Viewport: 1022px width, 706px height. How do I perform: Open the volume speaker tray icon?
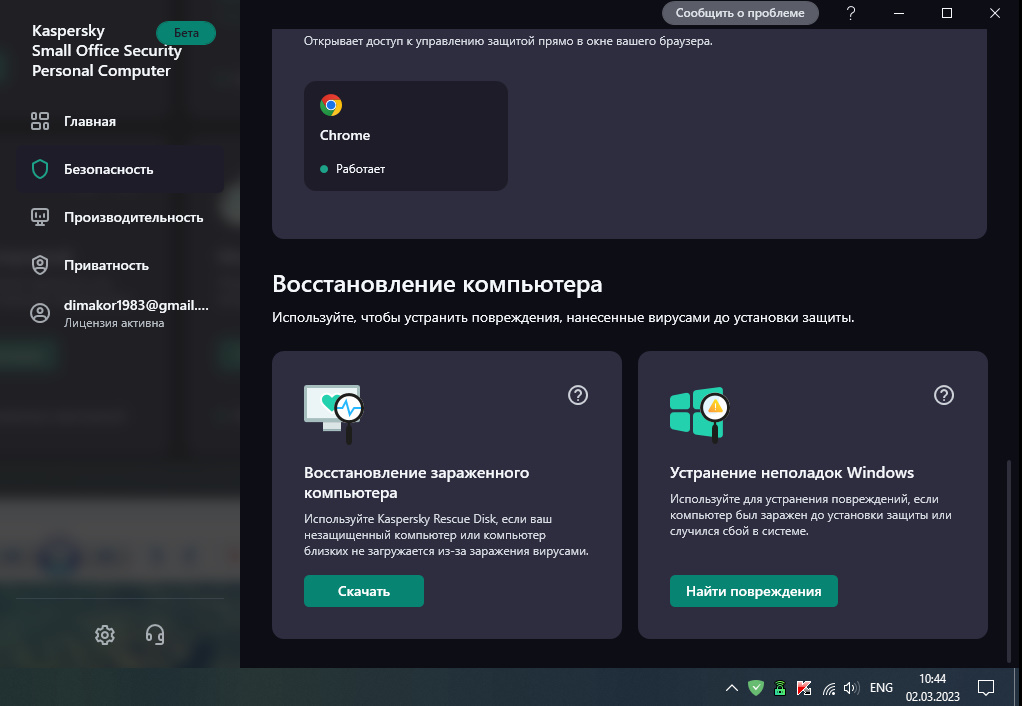851,688
